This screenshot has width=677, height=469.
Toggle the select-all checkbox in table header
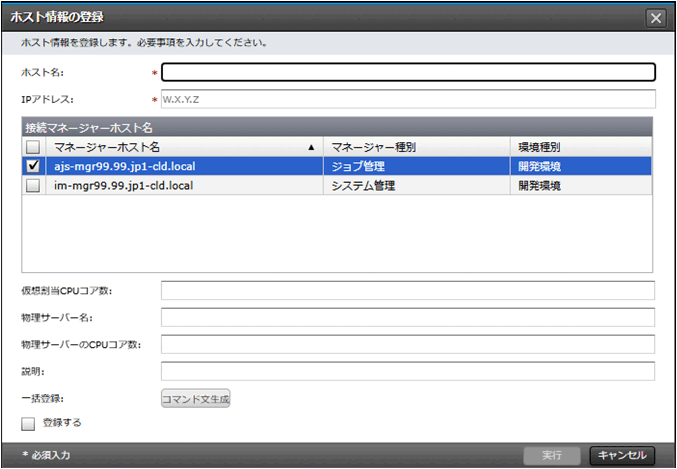click(33, 148)
